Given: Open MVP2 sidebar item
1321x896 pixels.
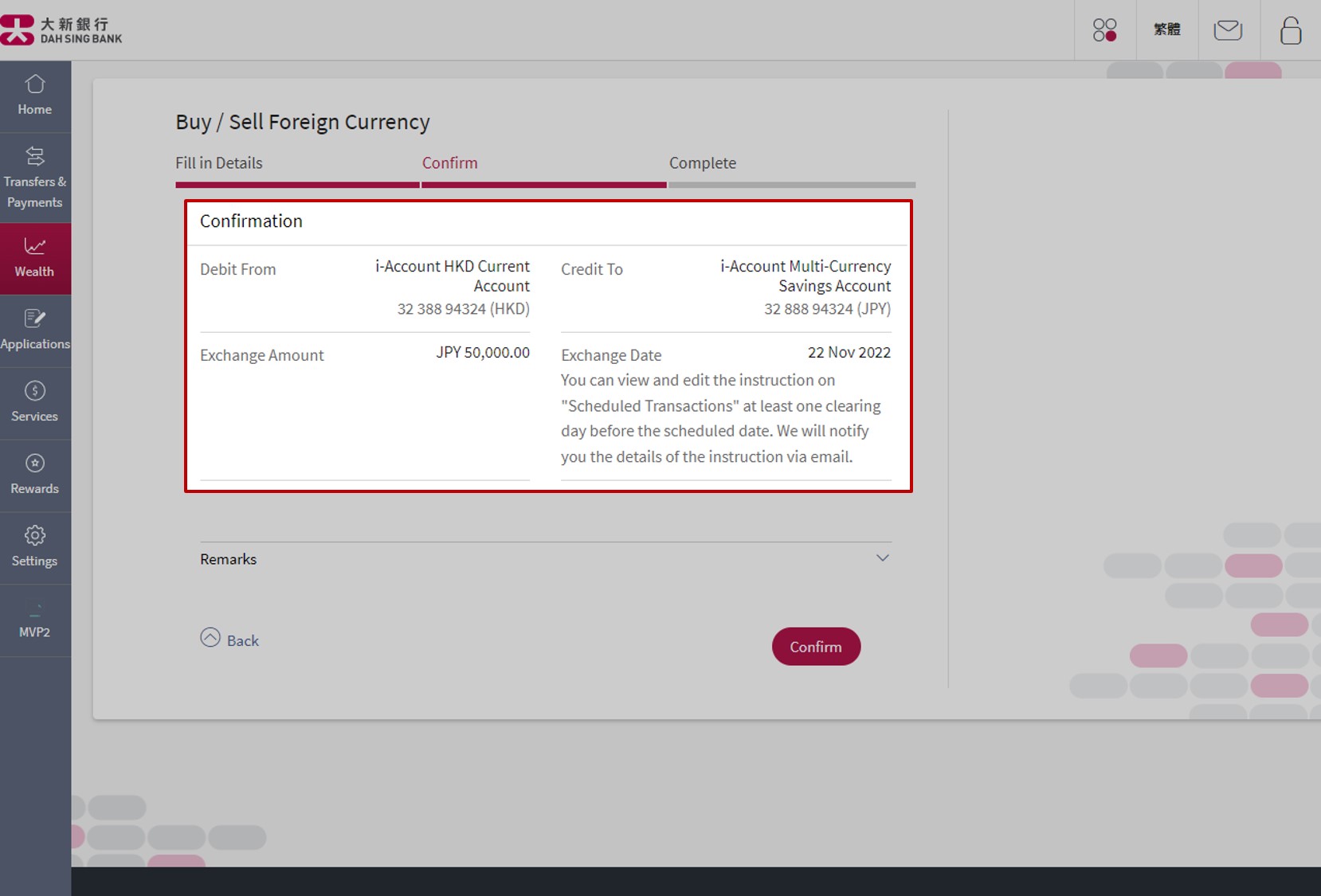Looking at the screenshot, I should [35, 620].
